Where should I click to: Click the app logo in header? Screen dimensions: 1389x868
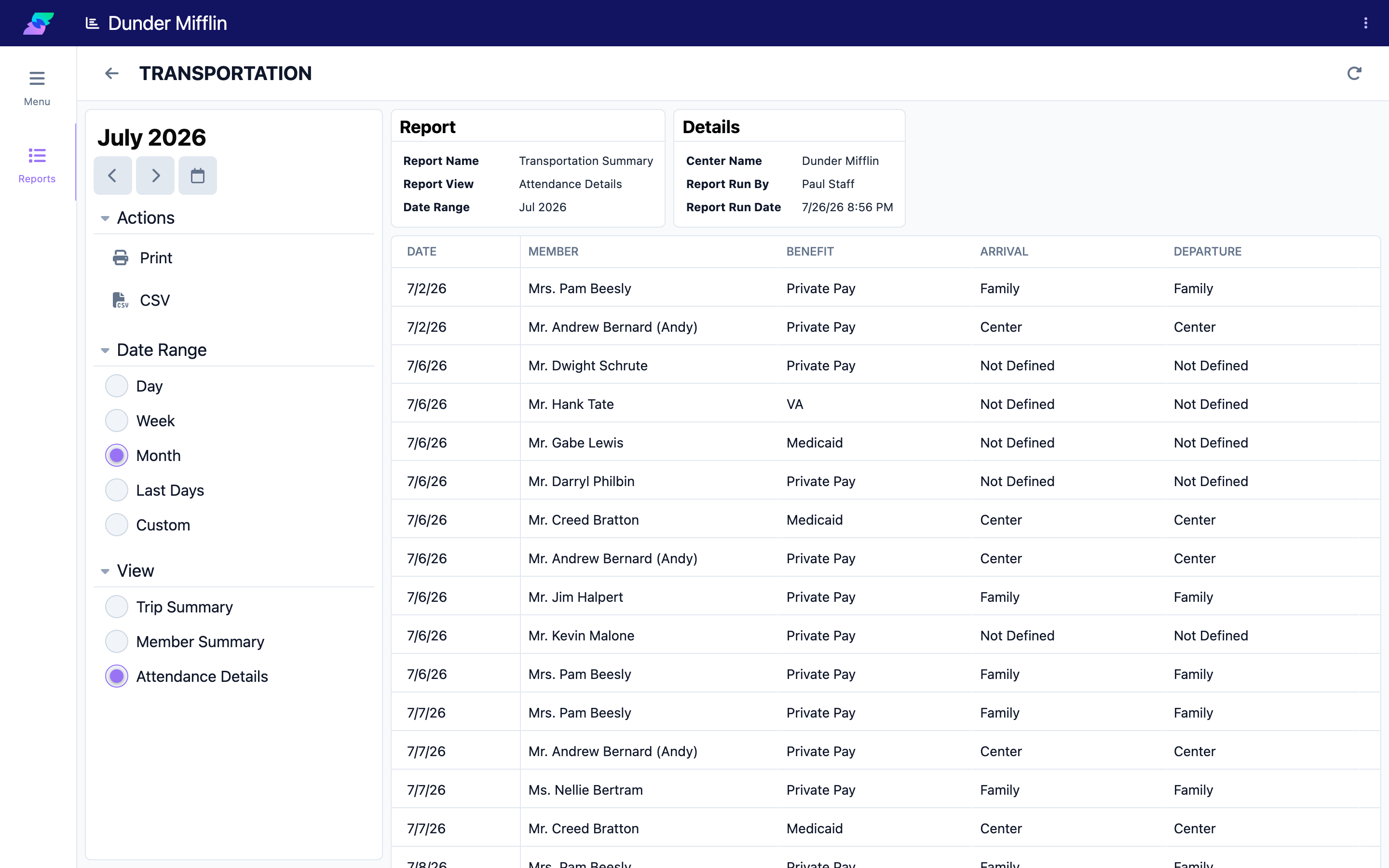click(39, 23)
